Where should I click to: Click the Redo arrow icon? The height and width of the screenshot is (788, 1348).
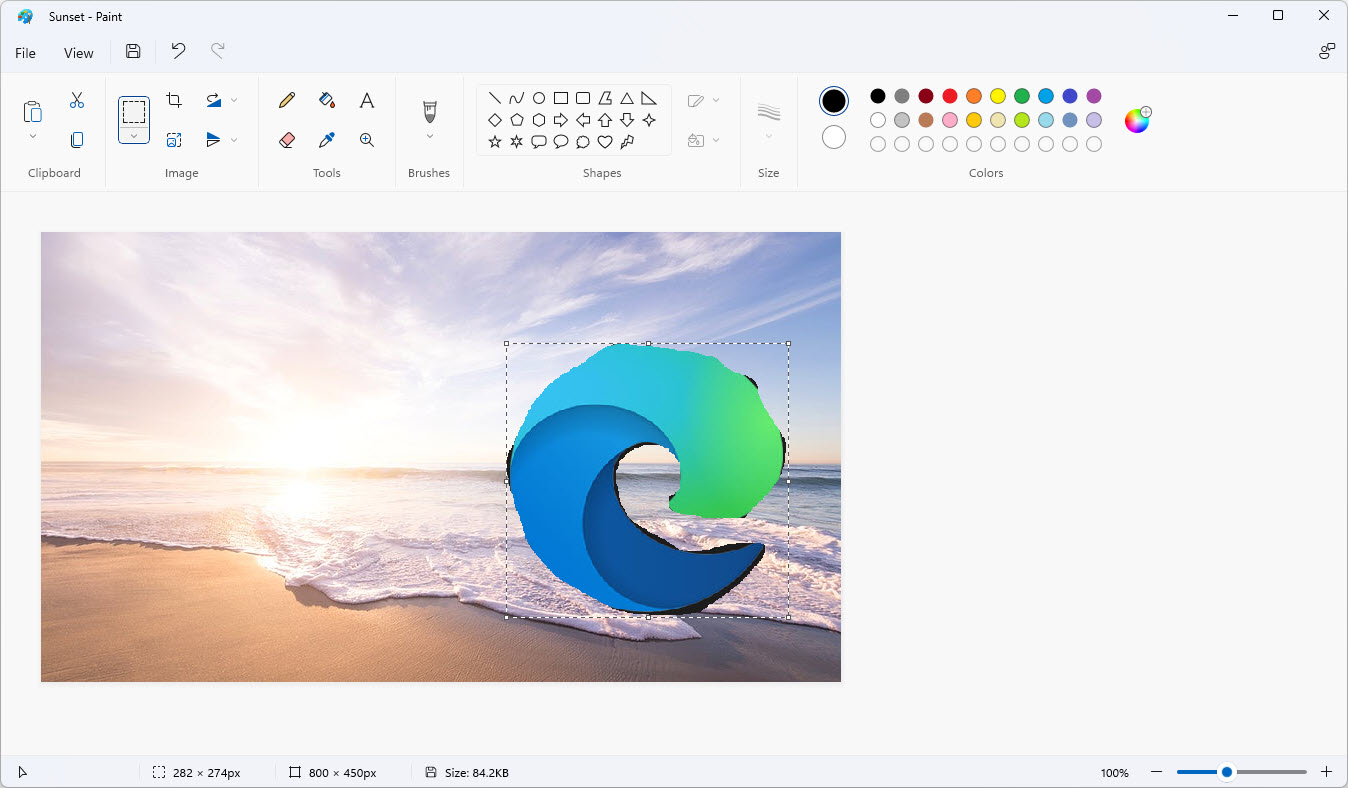[217, 52]
